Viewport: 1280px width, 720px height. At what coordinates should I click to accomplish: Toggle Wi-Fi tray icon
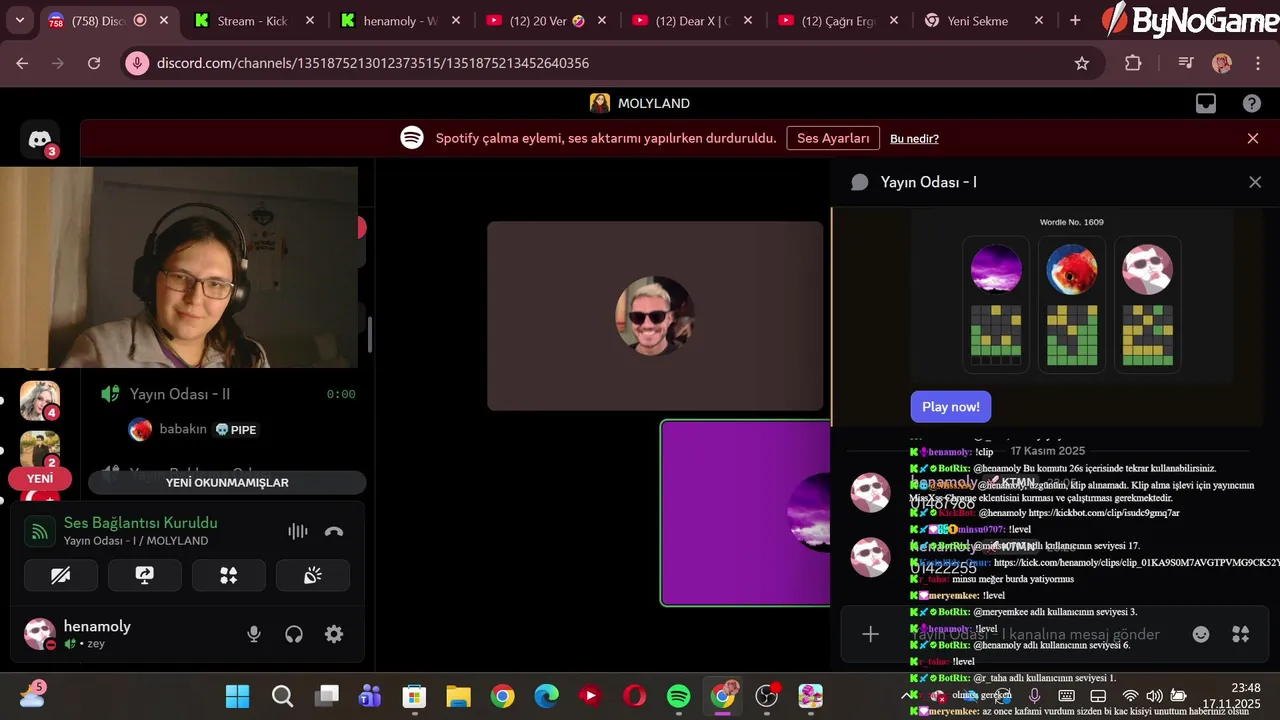point(1130,696)
